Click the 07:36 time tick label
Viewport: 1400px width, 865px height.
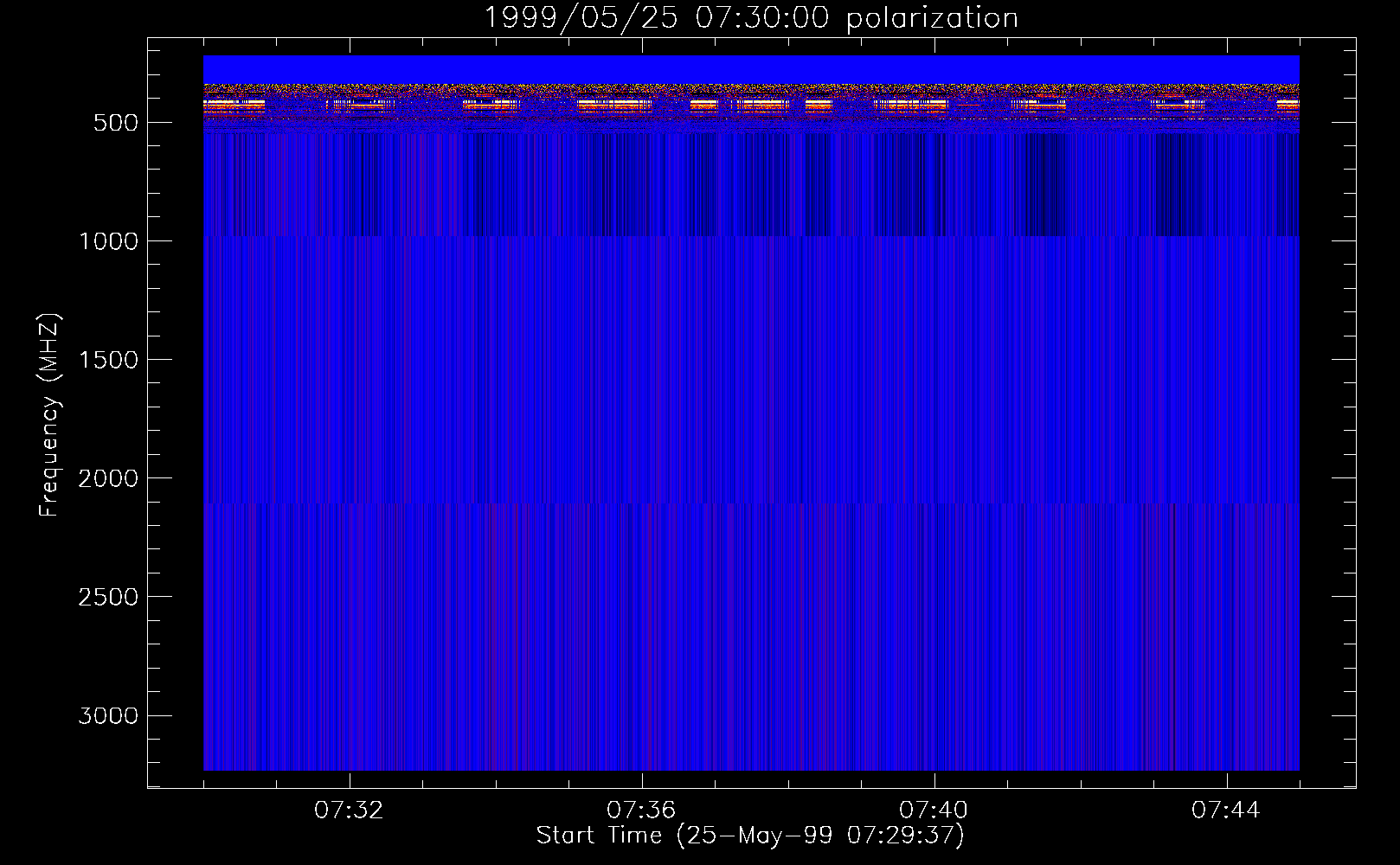(641, 811)
